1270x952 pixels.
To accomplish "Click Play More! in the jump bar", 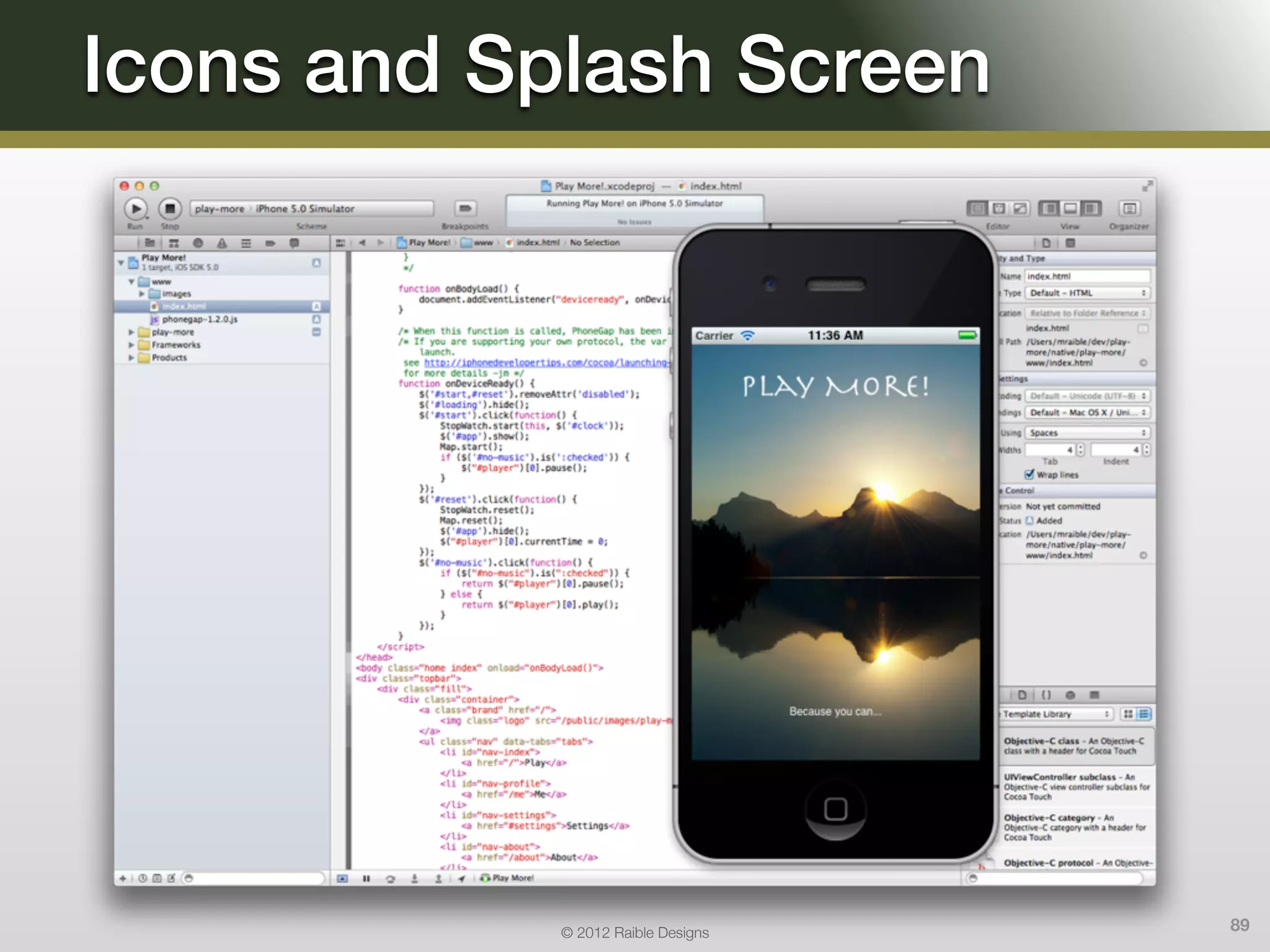I will [424, 243].
